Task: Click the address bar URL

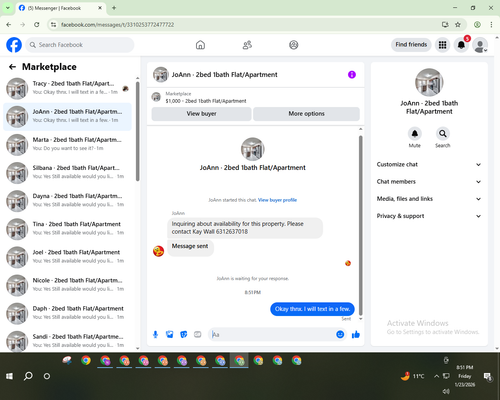Action: click(x=117, y=25)
